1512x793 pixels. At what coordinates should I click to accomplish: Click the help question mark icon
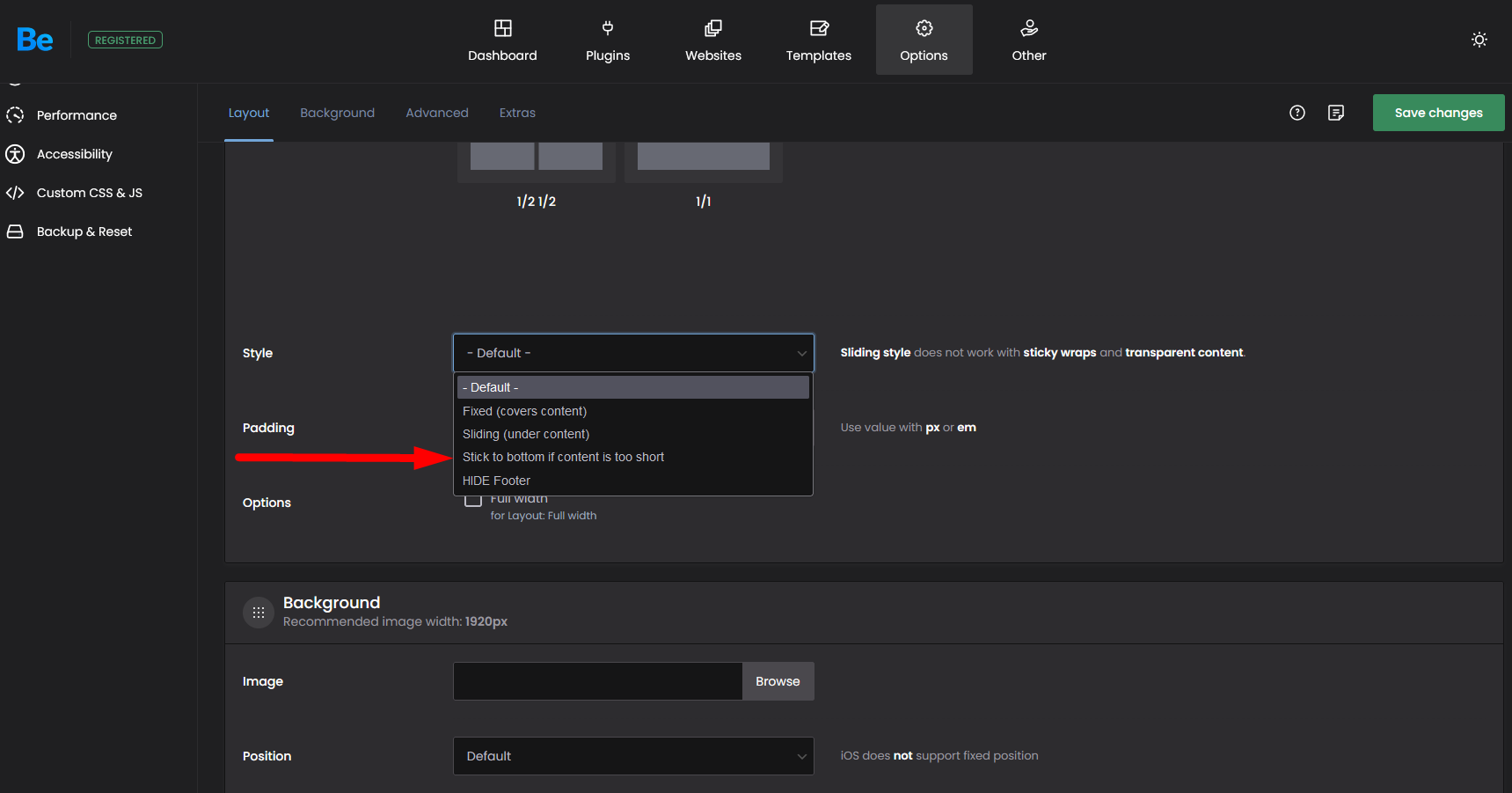click(1297, 113)
